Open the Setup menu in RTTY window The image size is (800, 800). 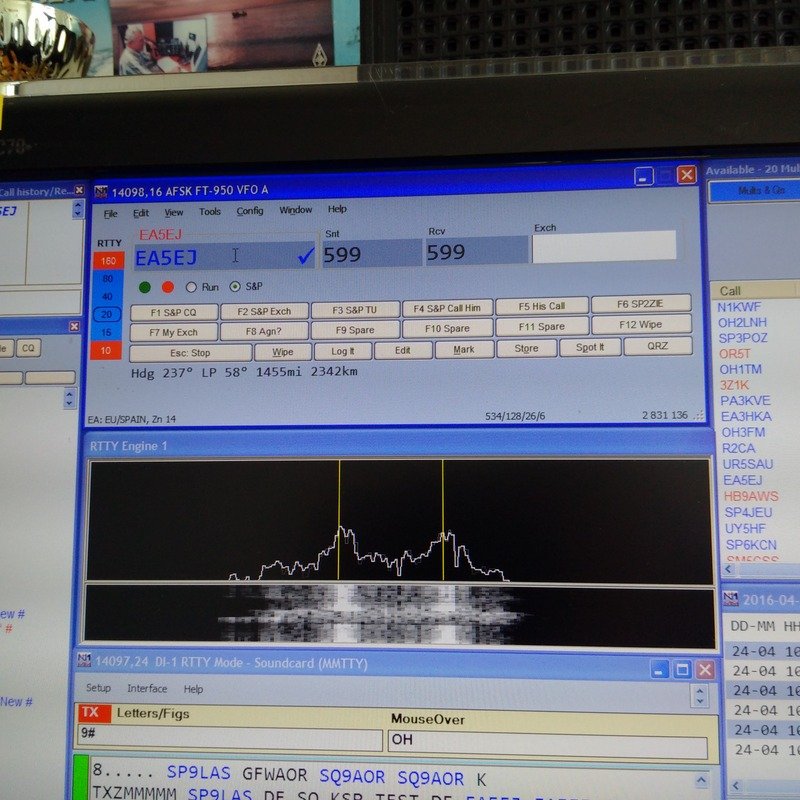pyautogui.click(x=98, y=689)
